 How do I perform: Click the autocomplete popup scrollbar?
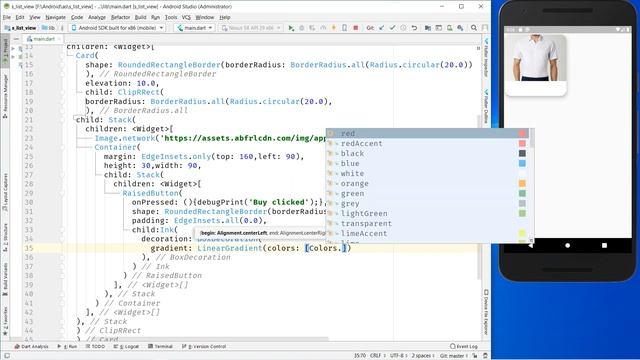[531, 139]
